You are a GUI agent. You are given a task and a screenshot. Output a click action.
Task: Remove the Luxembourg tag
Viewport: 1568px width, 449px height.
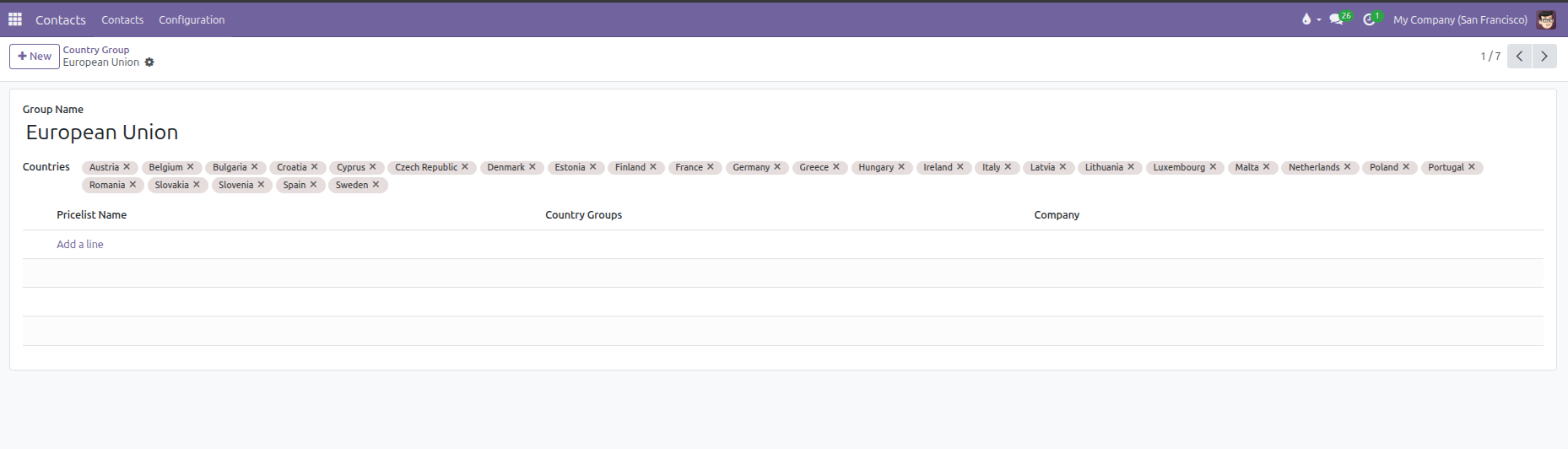(1213, 167)
